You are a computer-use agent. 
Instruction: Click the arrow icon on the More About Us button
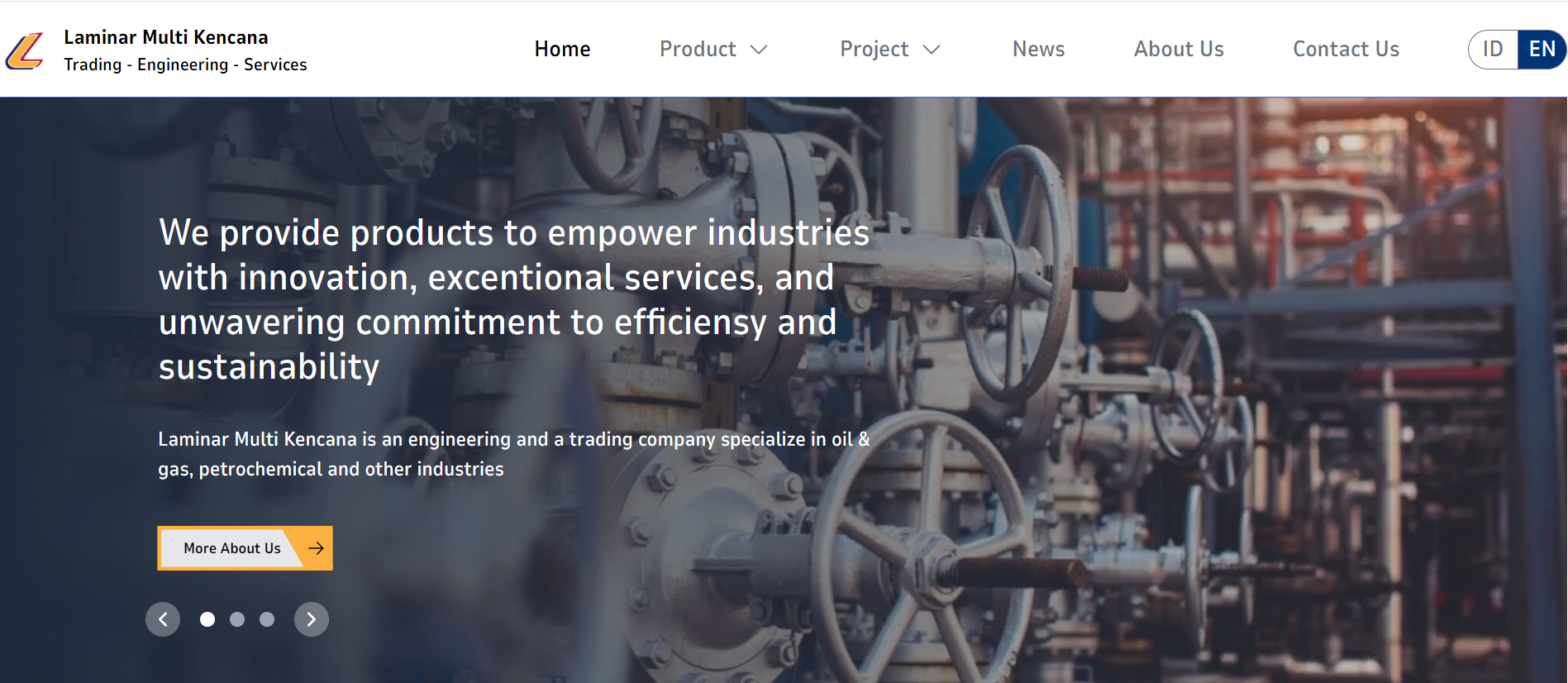click(x=316, y=548)
